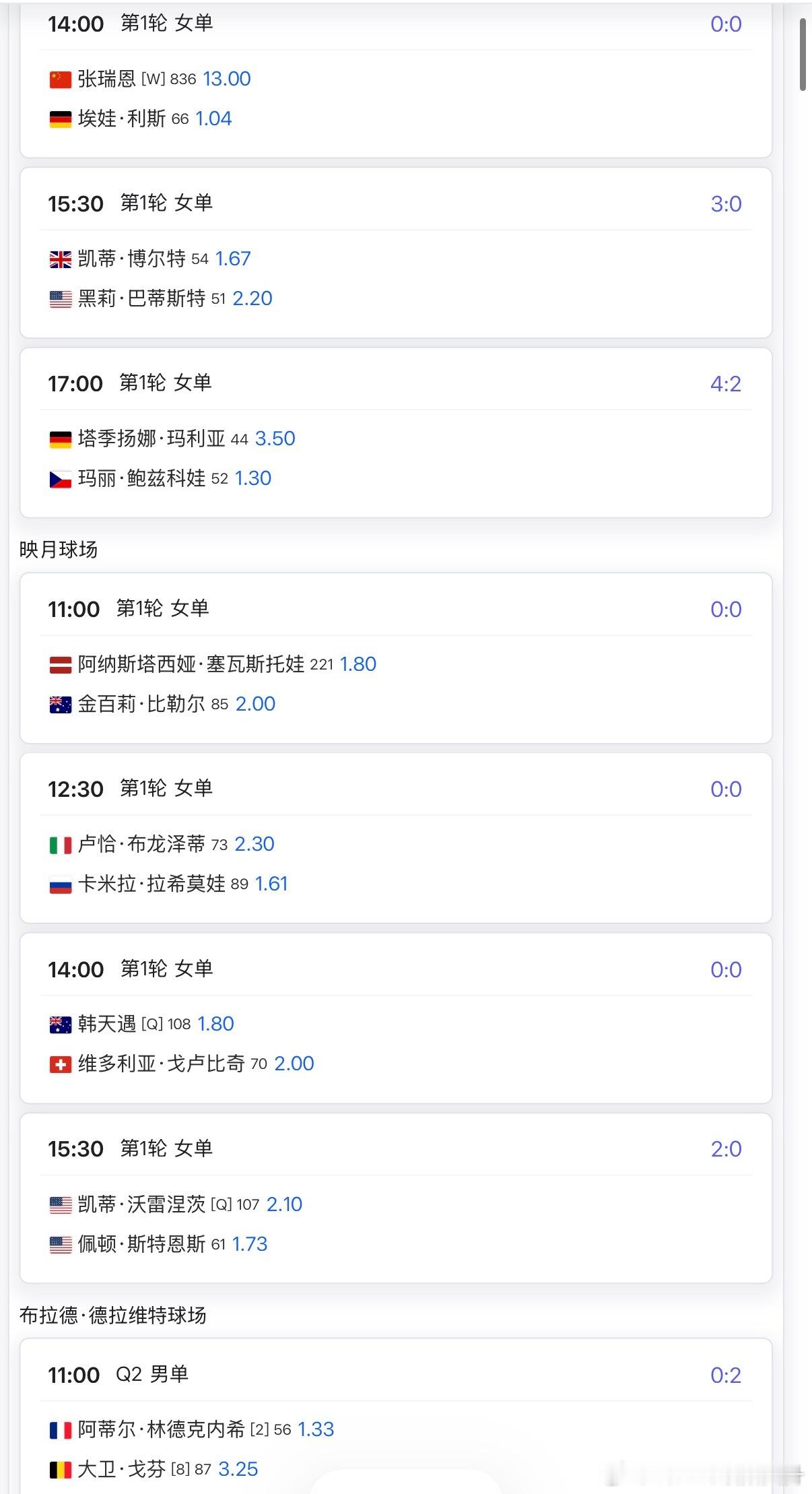
Task: Click France flag beside 阿蒂尔·林德克内希
Action: 61,1430
